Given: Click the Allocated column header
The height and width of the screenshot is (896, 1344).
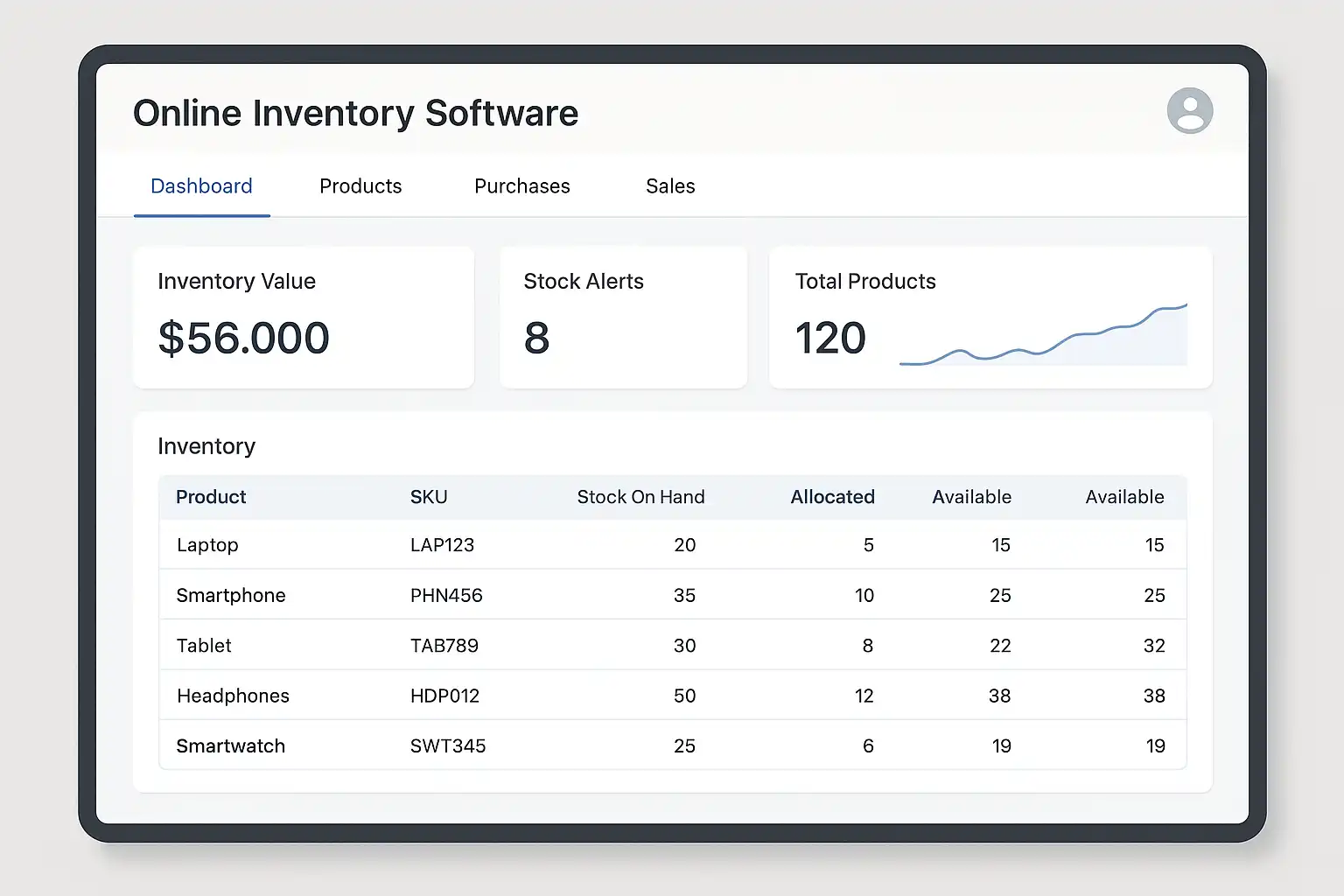Looking at the screenshot, I should pos(832,497).
